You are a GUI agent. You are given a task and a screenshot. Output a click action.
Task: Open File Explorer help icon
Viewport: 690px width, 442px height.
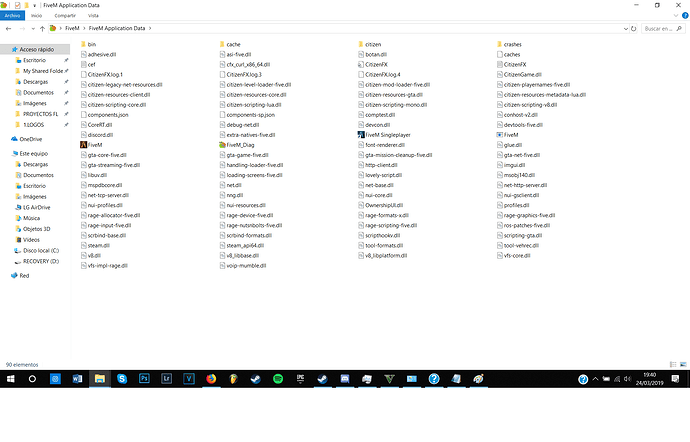point(685,15)
